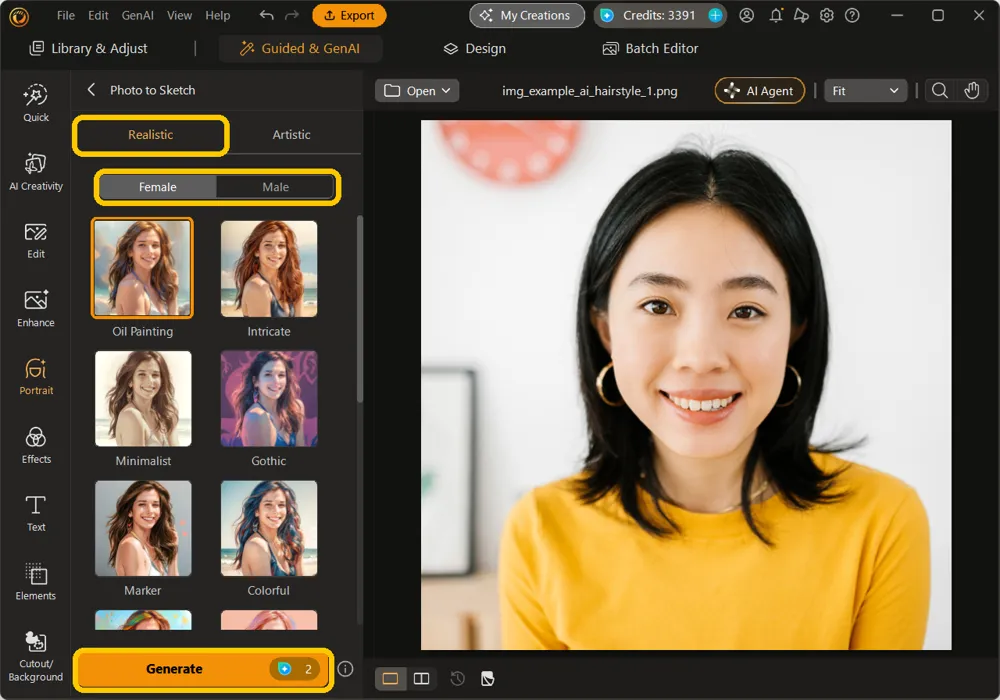Switch to split compare view
Image resolution: width=1000 pixels, height=700 pixels.
click(422, 678)
